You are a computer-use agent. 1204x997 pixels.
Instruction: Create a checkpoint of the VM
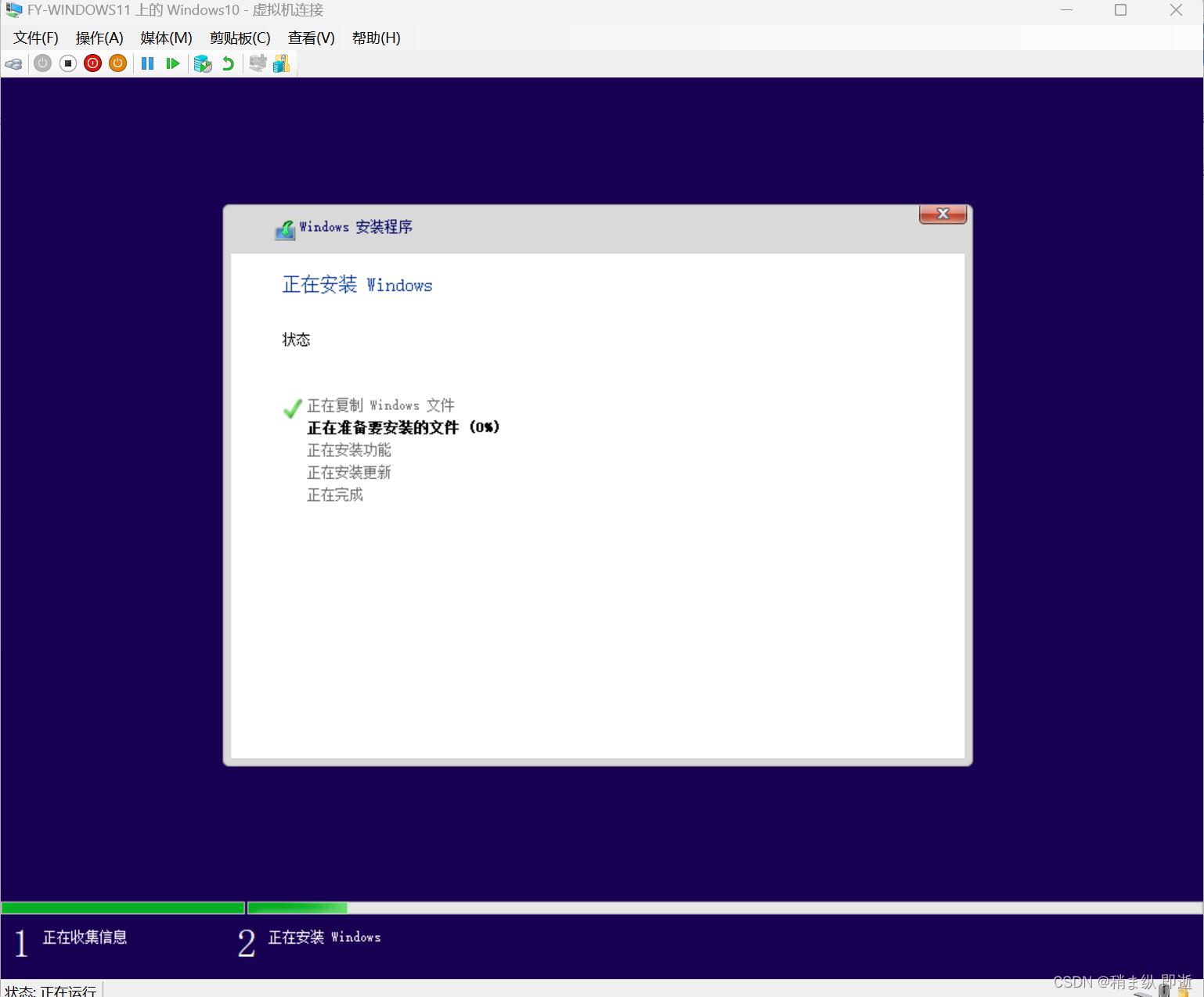click(203, 63)
